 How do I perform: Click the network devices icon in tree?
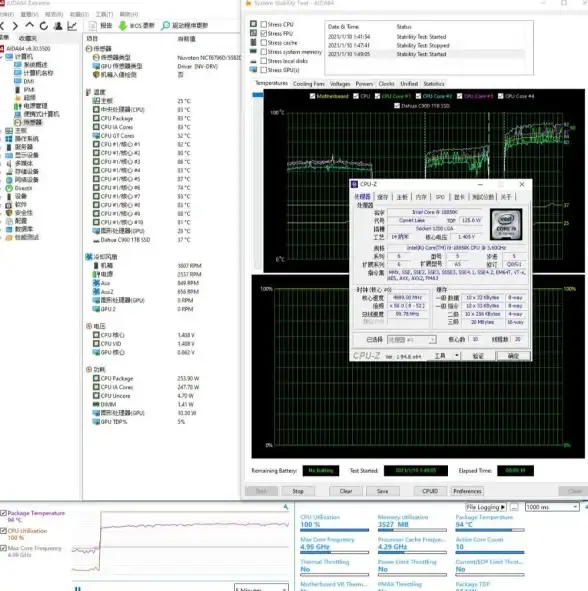(9, 180)
